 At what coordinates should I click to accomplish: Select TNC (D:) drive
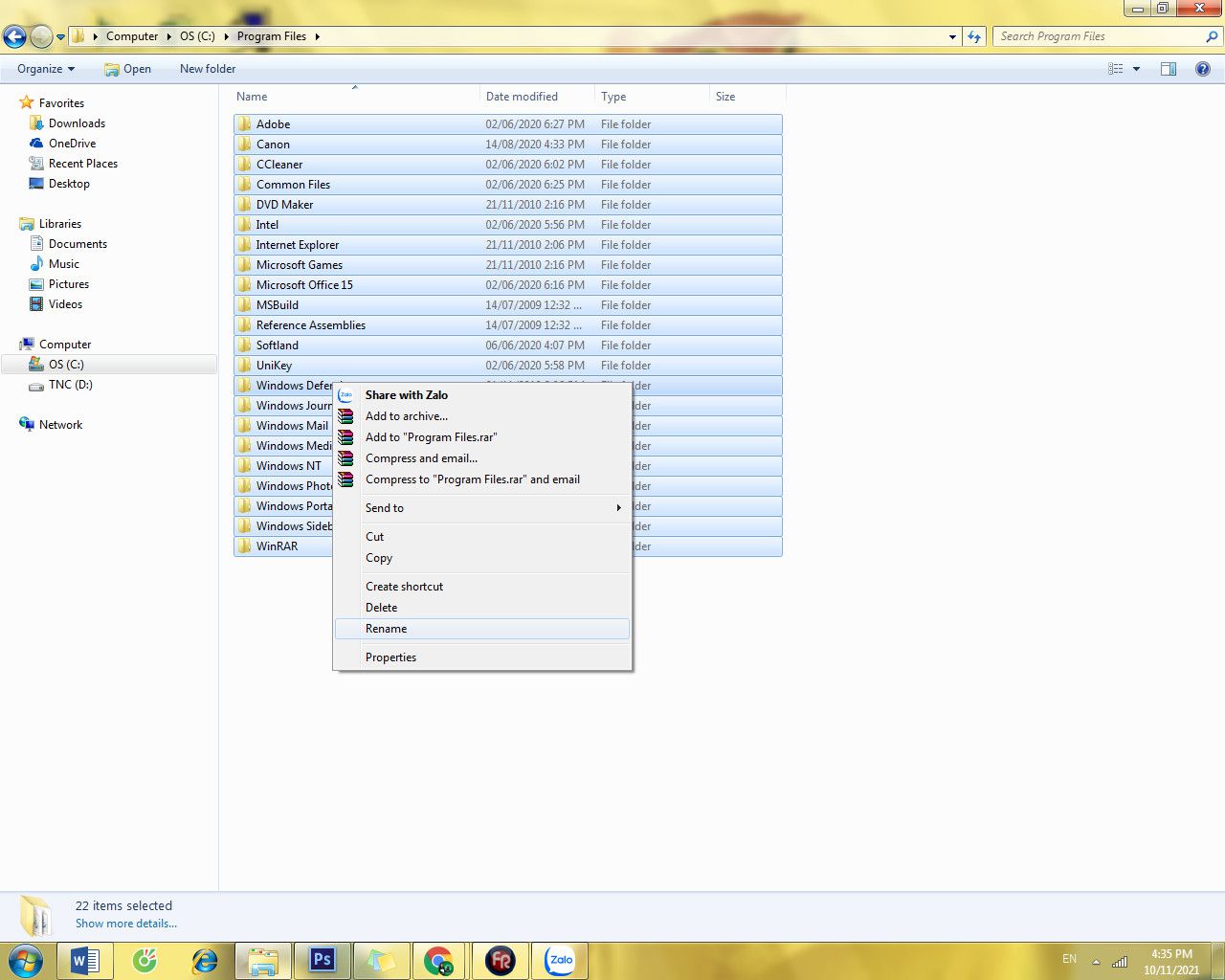pos(71,385)
